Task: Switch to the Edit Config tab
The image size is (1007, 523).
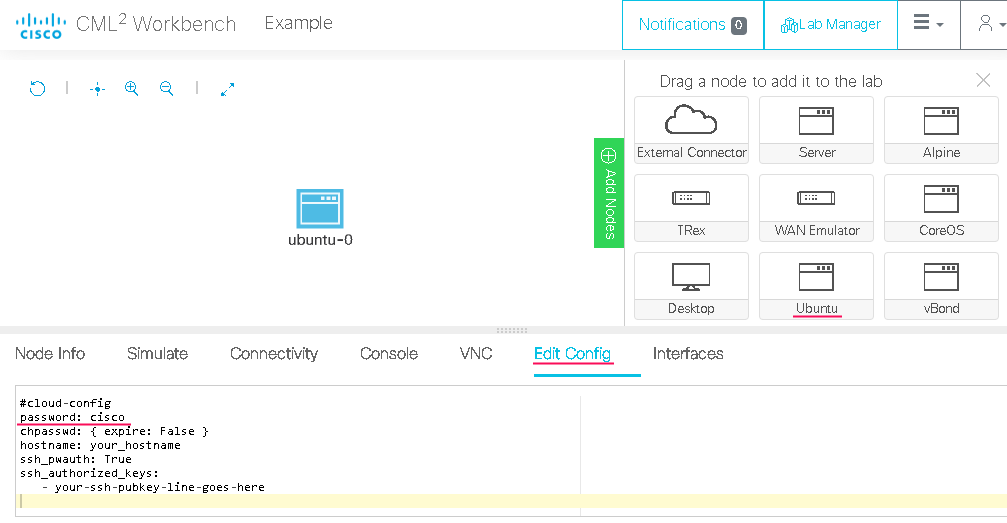Action: point(572,354)
